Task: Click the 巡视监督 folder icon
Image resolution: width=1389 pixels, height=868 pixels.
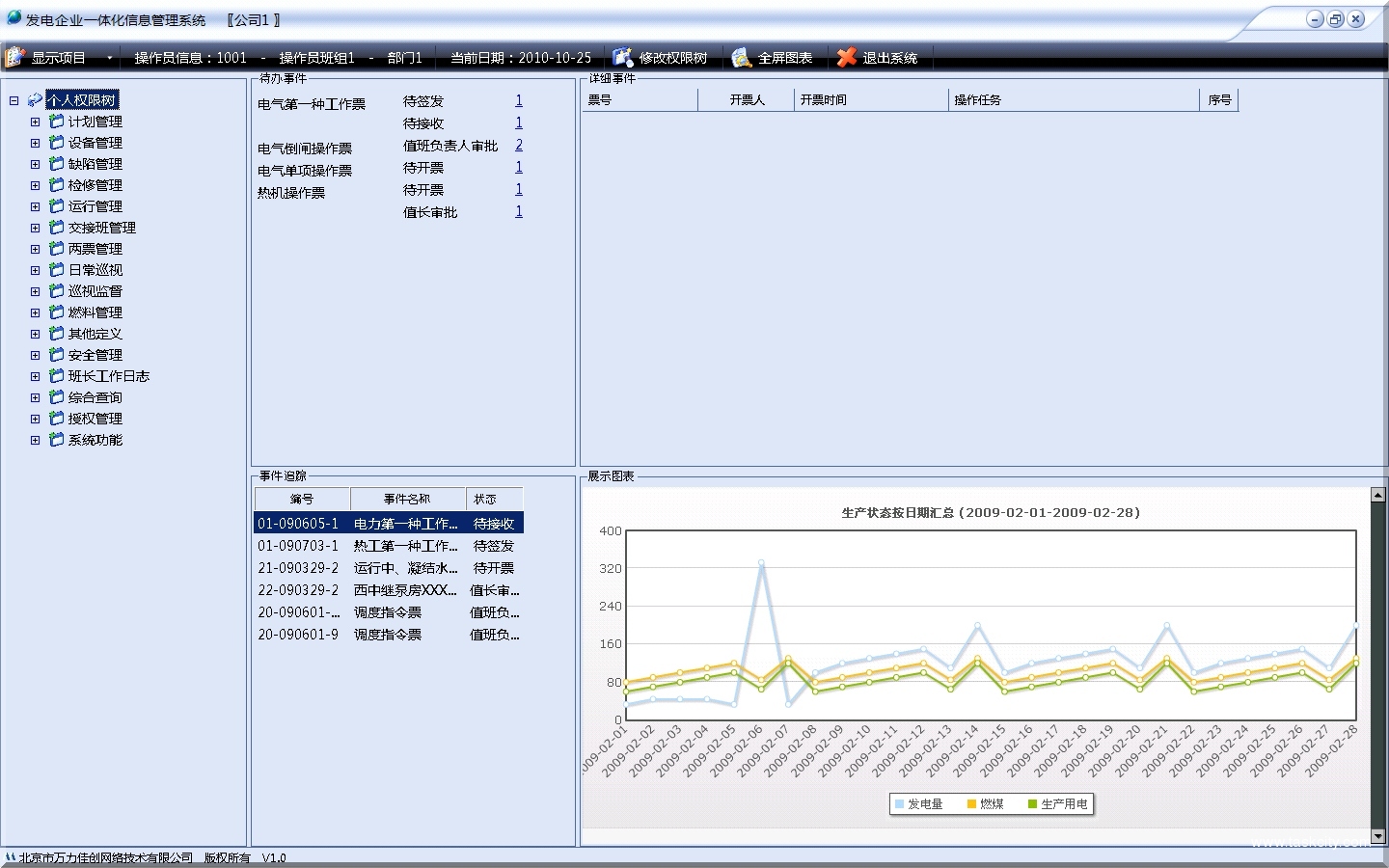Action: pyautogui.click(x=56, y=290)
